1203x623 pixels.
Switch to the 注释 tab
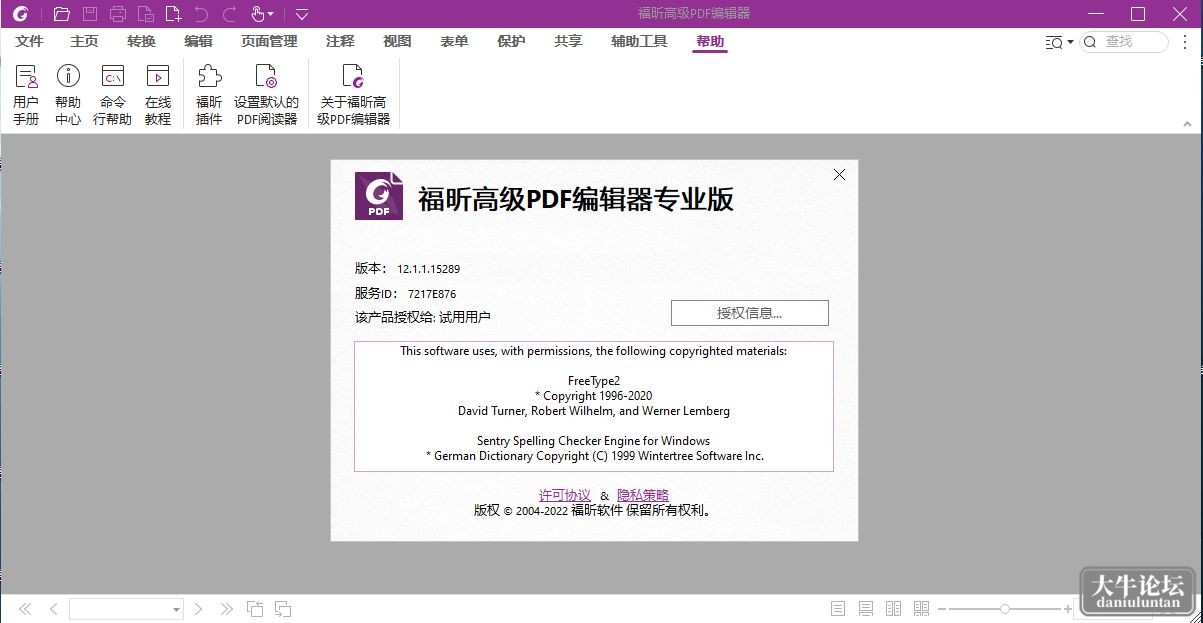pyautogui.click(x=340, y=41)
